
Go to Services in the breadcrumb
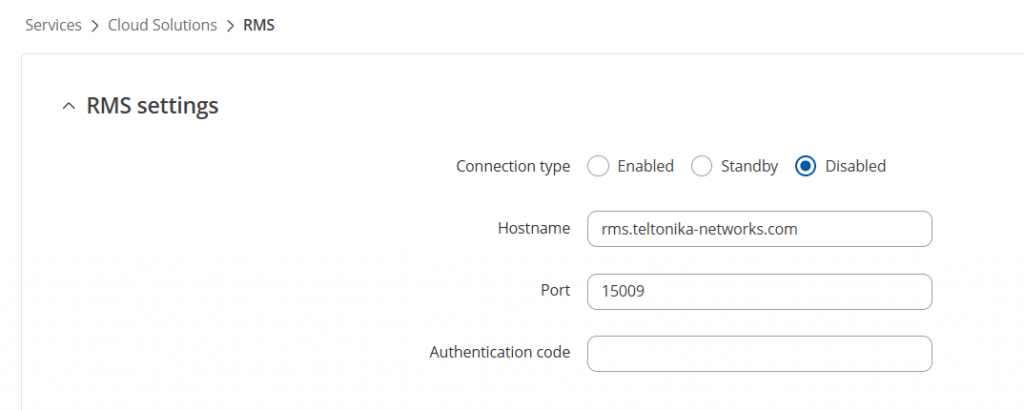[x=53, y=26]
